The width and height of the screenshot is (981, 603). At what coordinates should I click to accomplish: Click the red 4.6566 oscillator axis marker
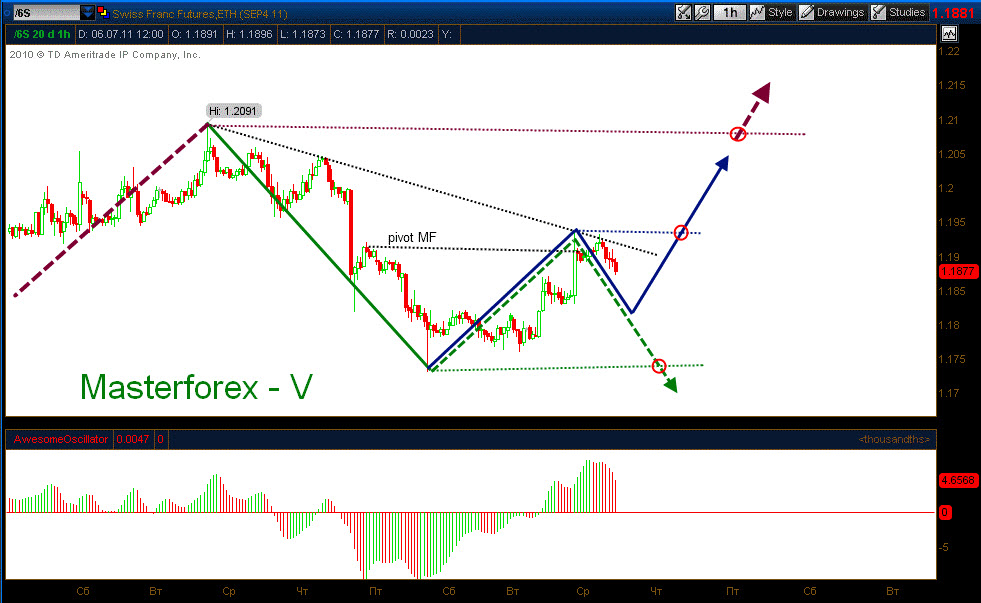957,480
